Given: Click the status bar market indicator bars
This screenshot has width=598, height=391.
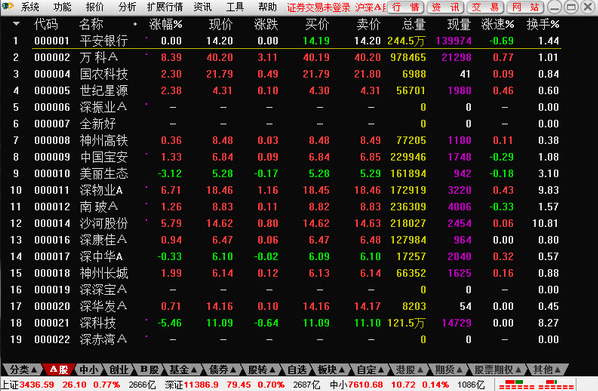Looking at the screenshot, I should click(x=536, y=385).
